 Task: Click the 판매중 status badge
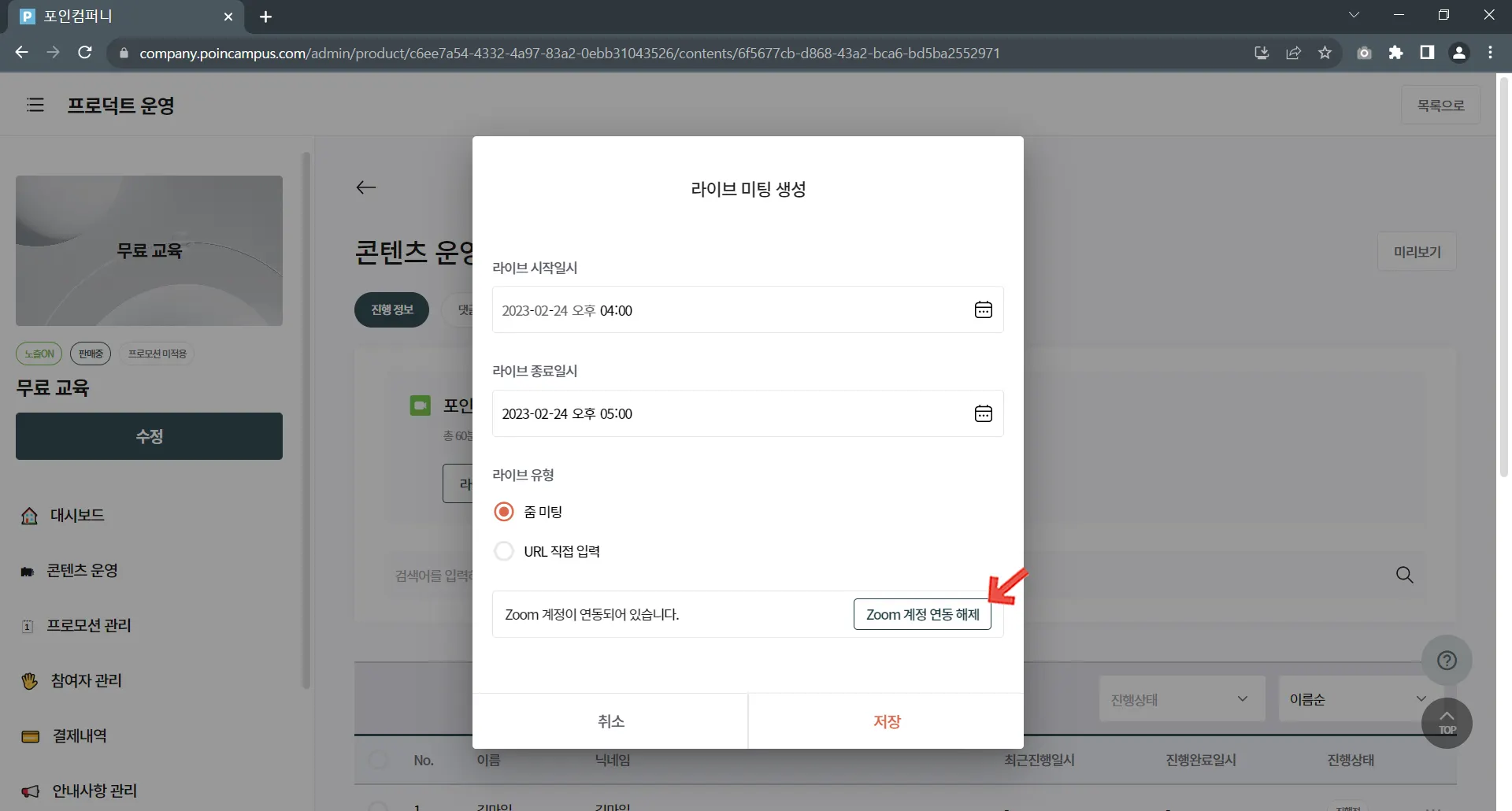[91, 354]
